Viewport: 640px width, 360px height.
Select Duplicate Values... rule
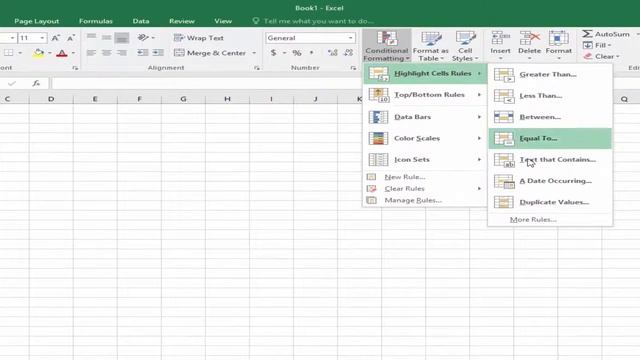pos(550,202)
